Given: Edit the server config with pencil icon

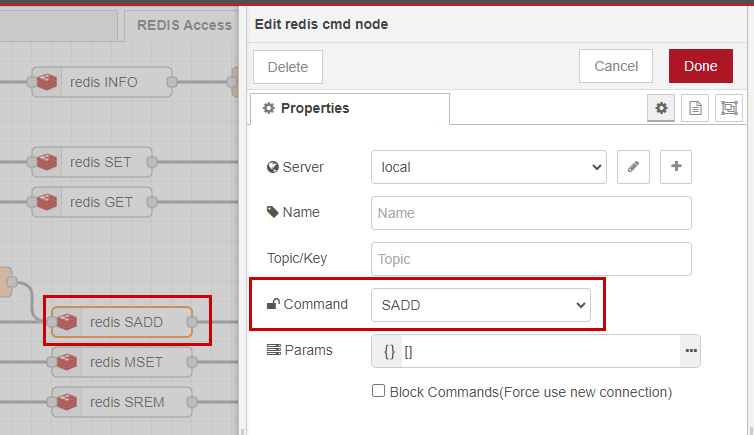Looking at the screenshot, I should click(633, 167).
